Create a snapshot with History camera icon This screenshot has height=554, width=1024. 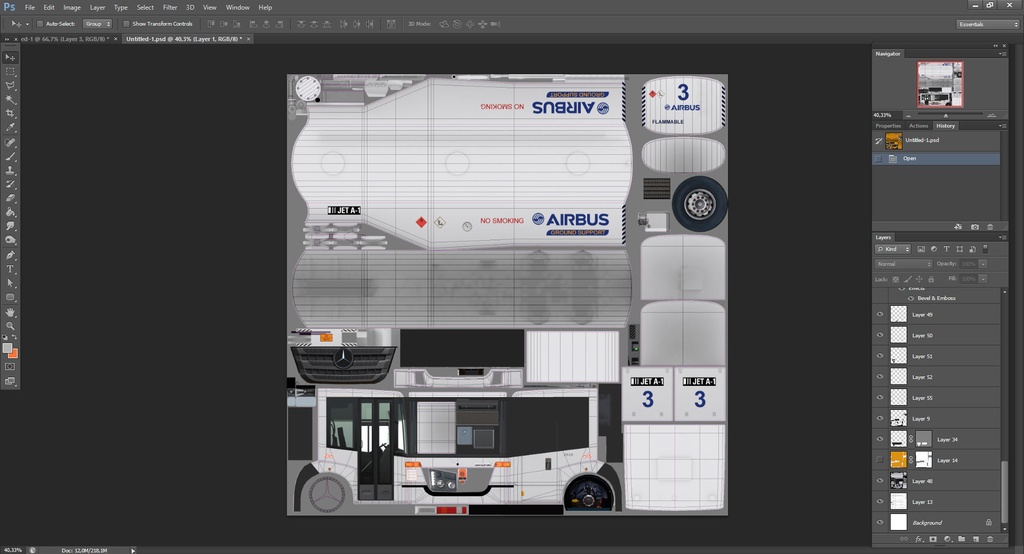[975, 227]
